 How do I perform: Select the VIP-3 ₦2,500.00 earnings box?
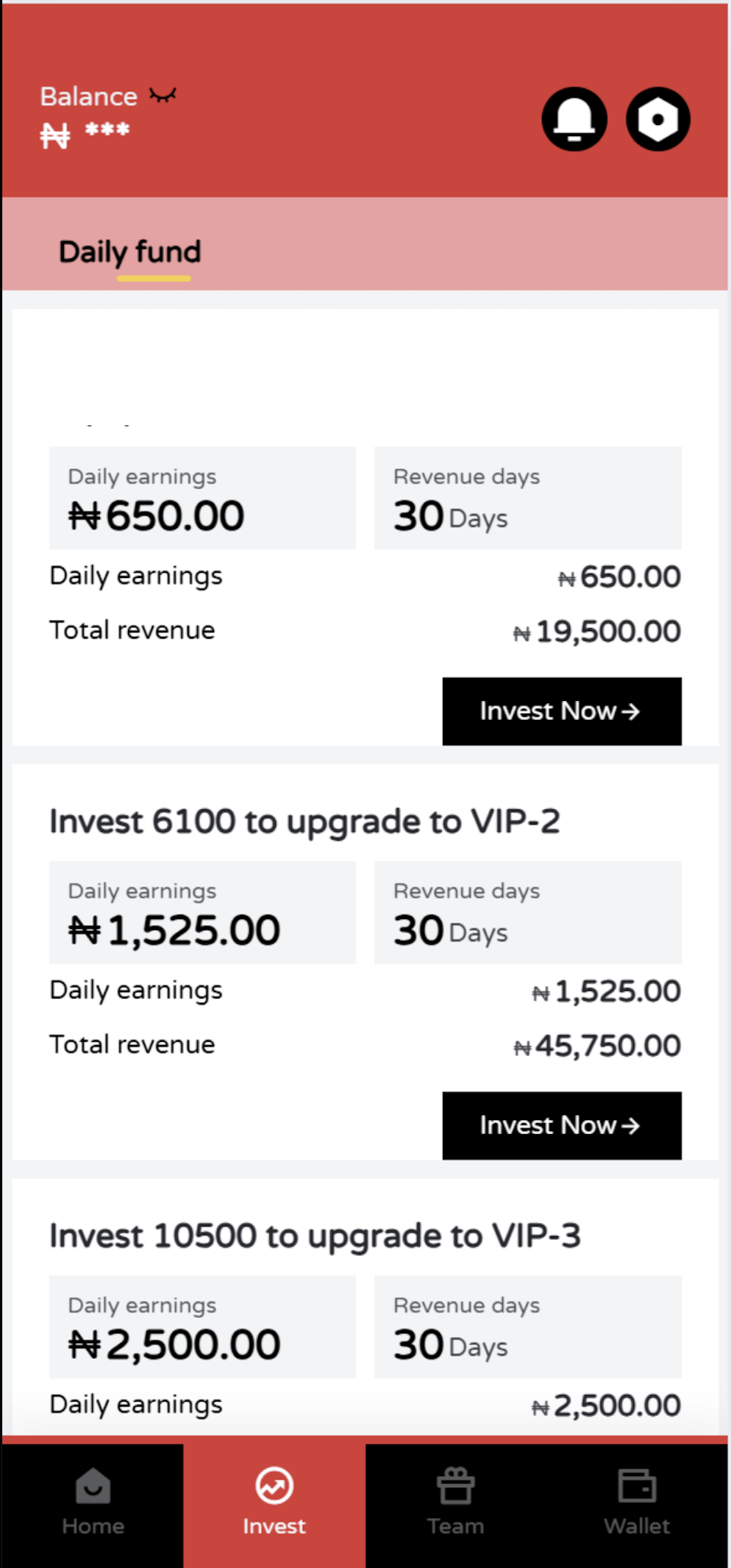click(x=202, y=1327)
